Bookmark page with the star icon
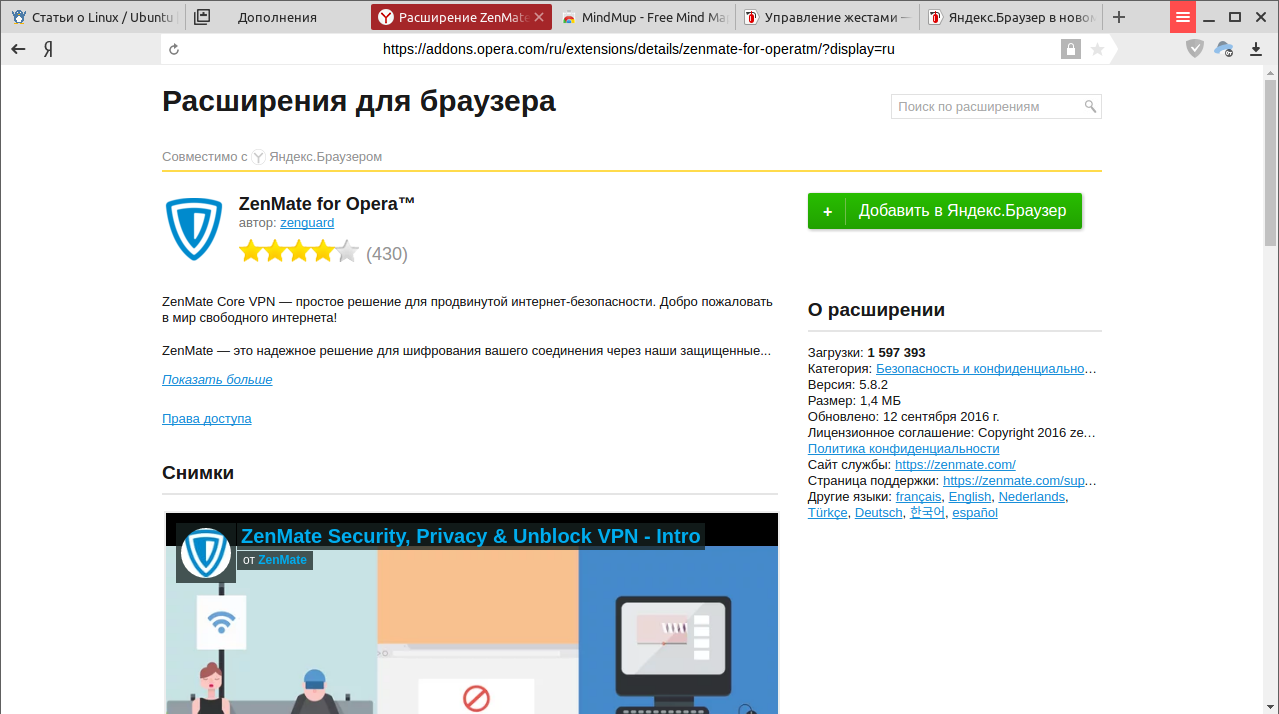This screenshot has width=1279, height=714. pos(1097,49)
